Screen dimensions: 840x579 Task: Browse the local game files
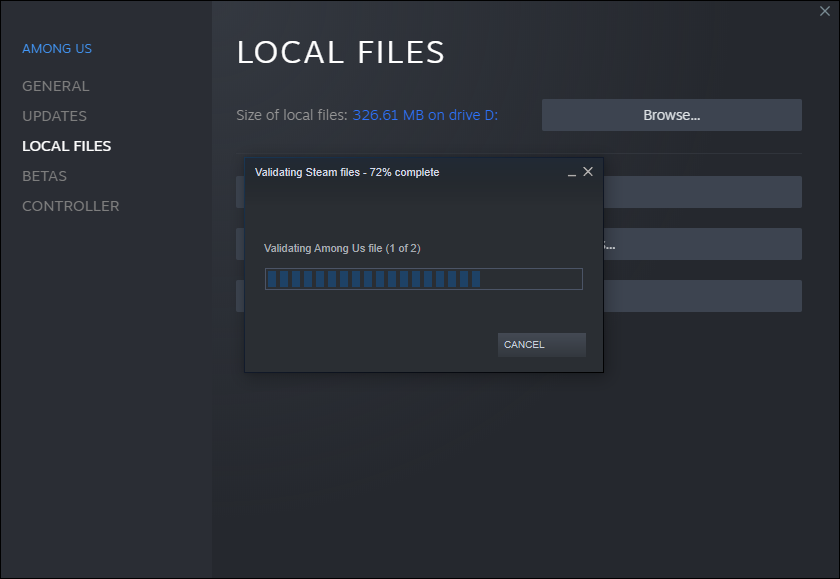point(671,115)
